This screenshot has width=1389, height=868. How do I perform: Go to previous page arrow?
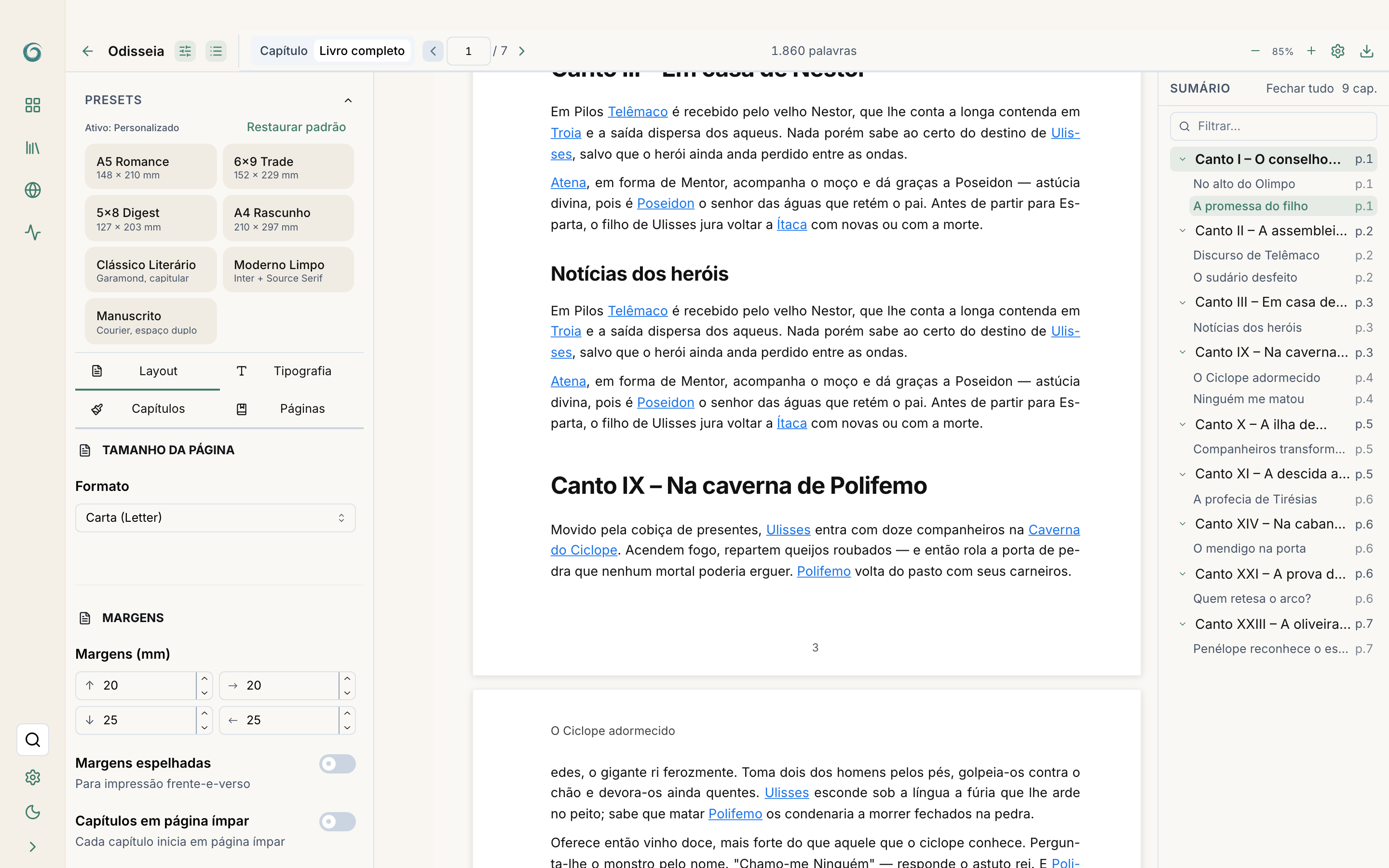[x=434, y=51]
